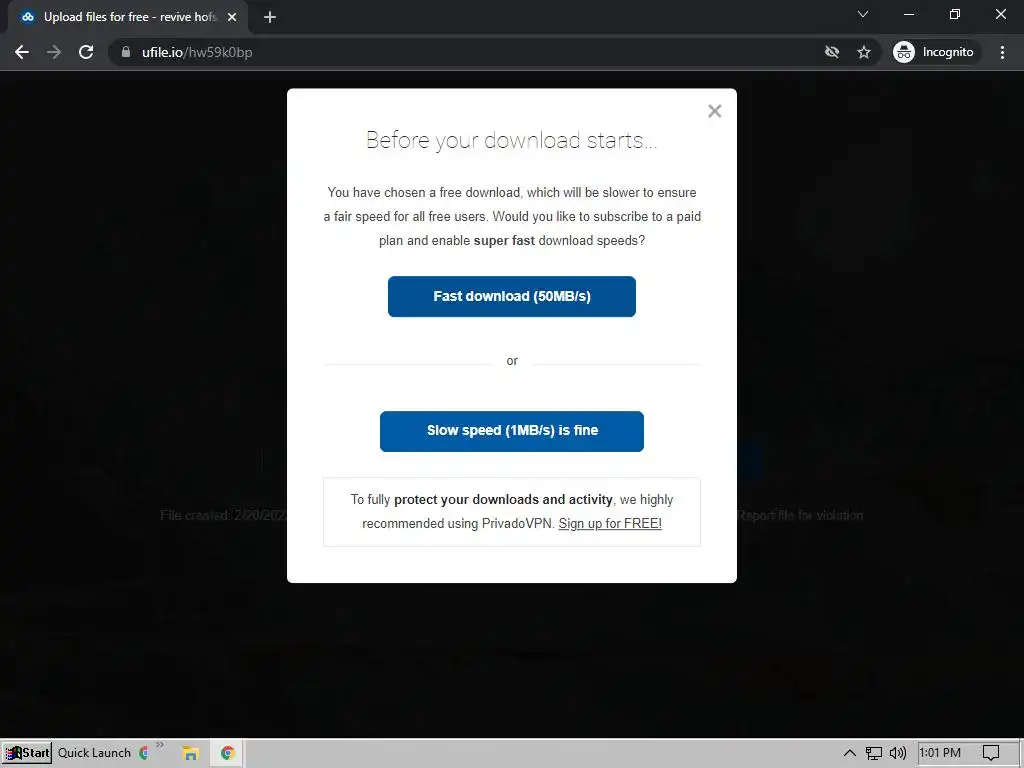Open the Windows Start menu
The image size is (1024, 768).
(27, 753)
